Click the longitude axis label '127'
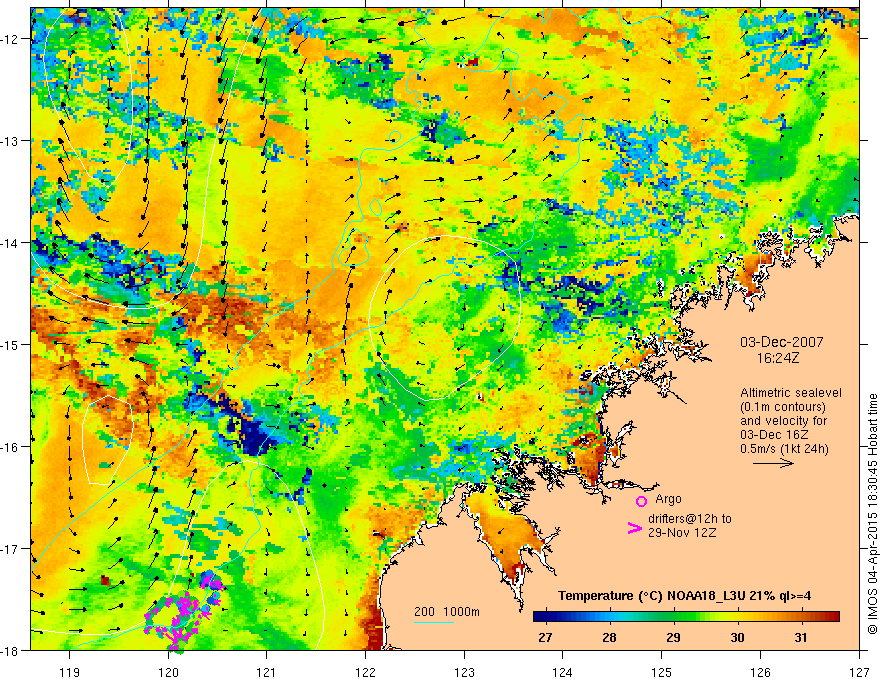The width and height of the screenshot is (880, 680). pyautogui.click(x=859, y=672)
